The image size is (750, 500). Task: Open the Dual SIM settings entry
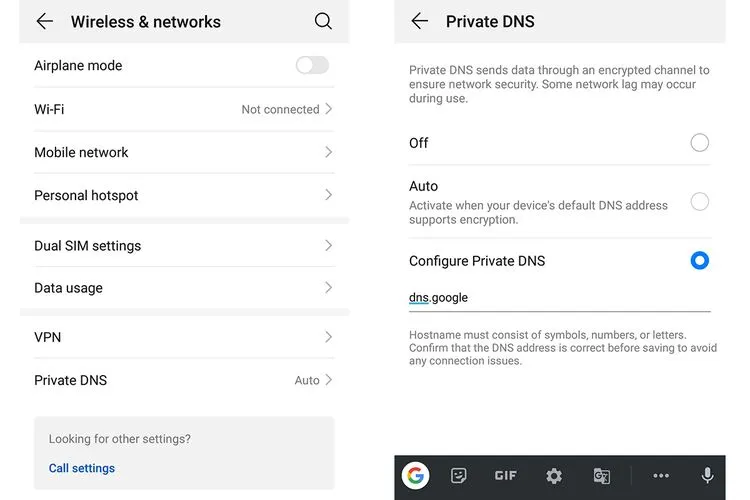coord(184,245)
